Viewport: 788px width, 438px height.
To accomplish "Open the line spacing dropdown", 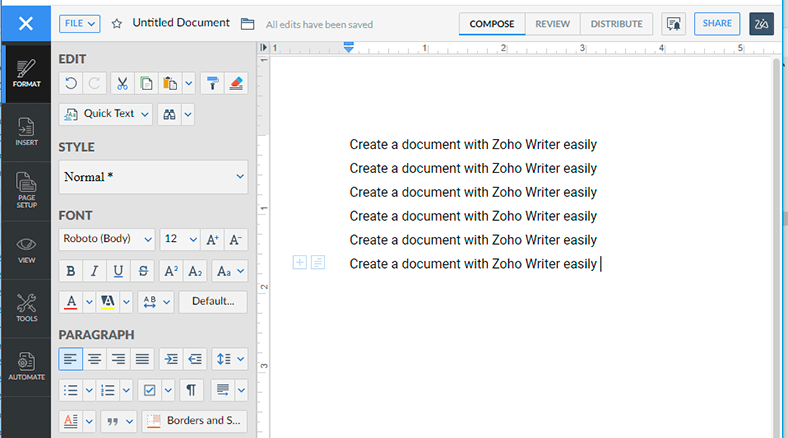I will (230, 359).
